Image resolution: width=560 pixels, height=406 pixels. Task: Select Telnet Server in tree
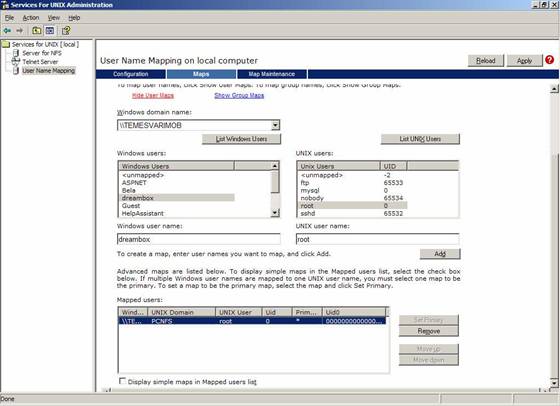click(40, 62)
